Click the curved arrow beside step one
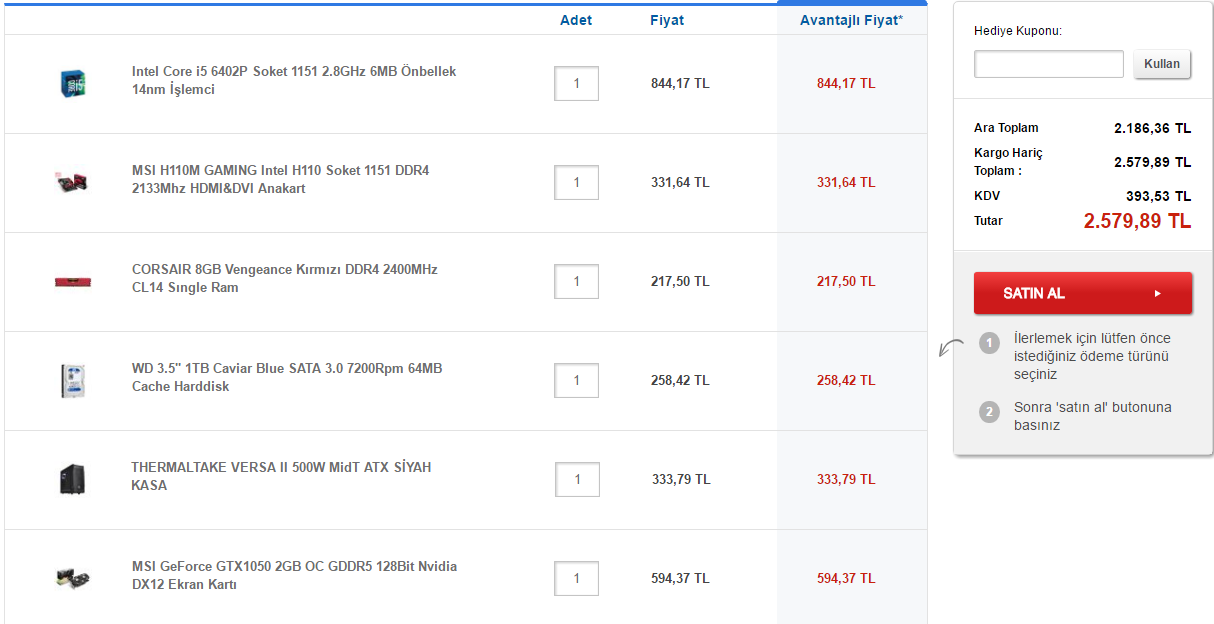 tap(951, 348)
